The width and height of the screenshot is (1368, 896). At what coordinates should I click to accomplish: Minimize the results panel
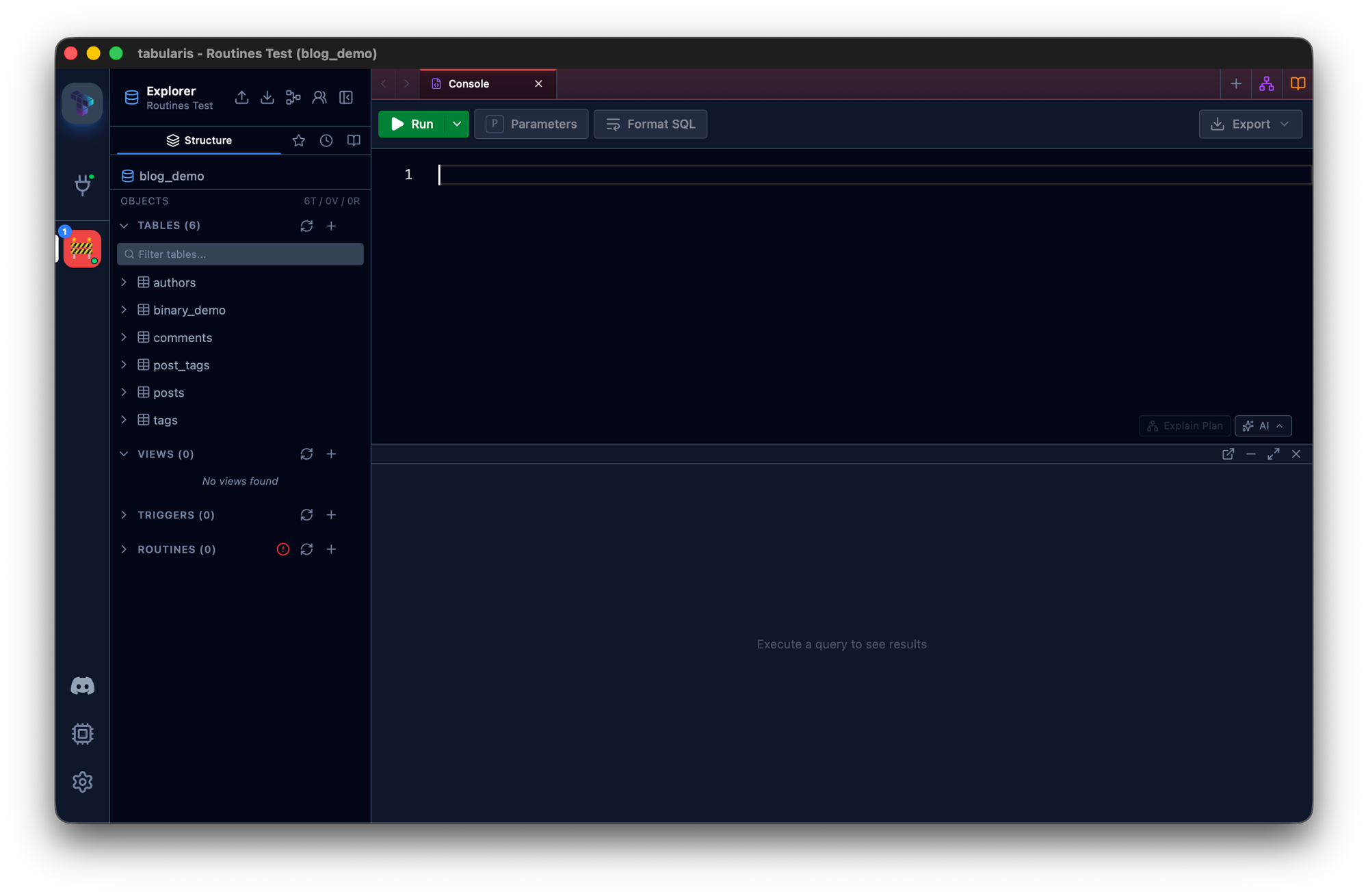(1251, 454)
